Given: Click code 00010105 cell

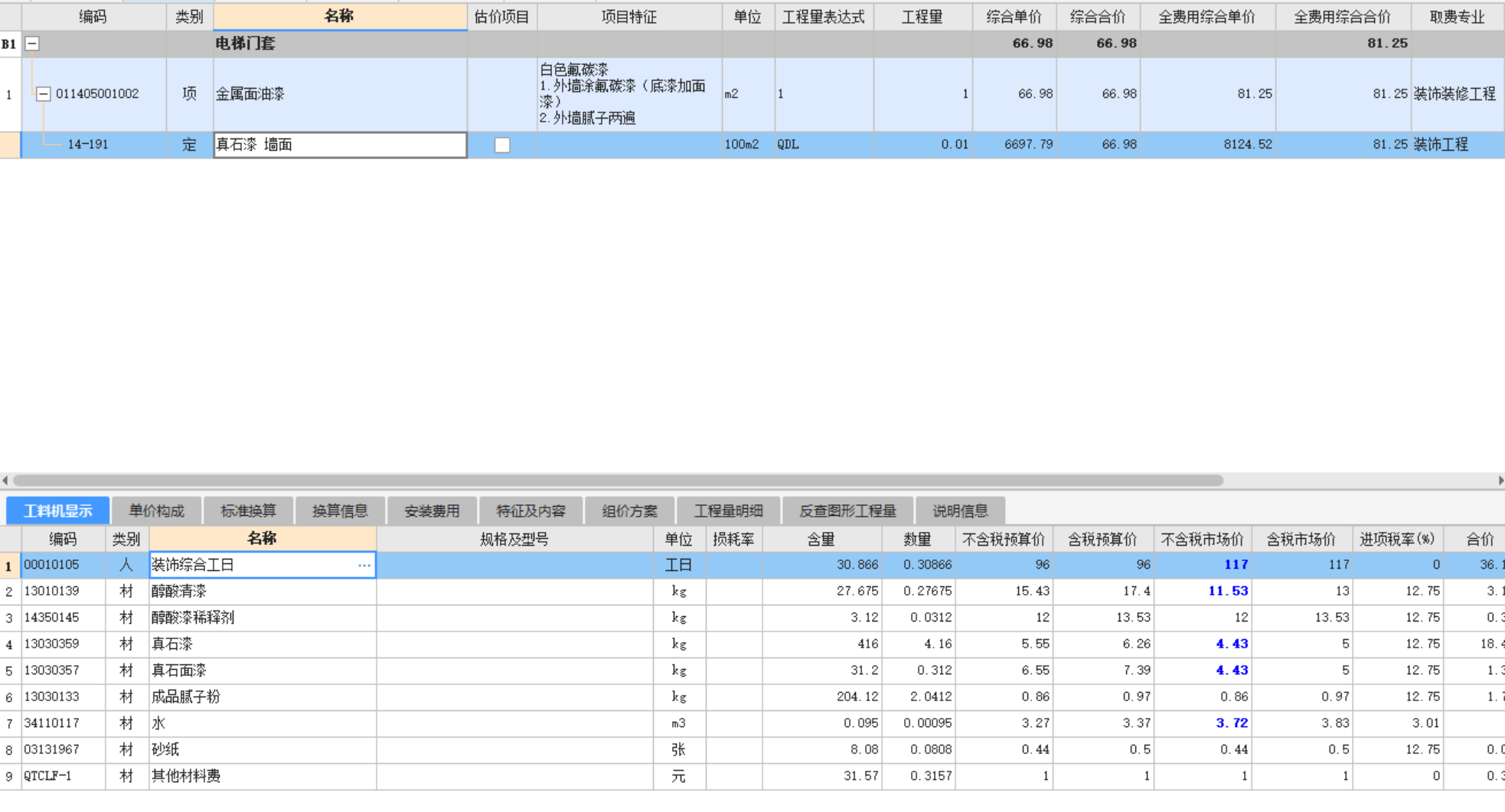Looking at the screenshot, I should click(x=63, y=565).
